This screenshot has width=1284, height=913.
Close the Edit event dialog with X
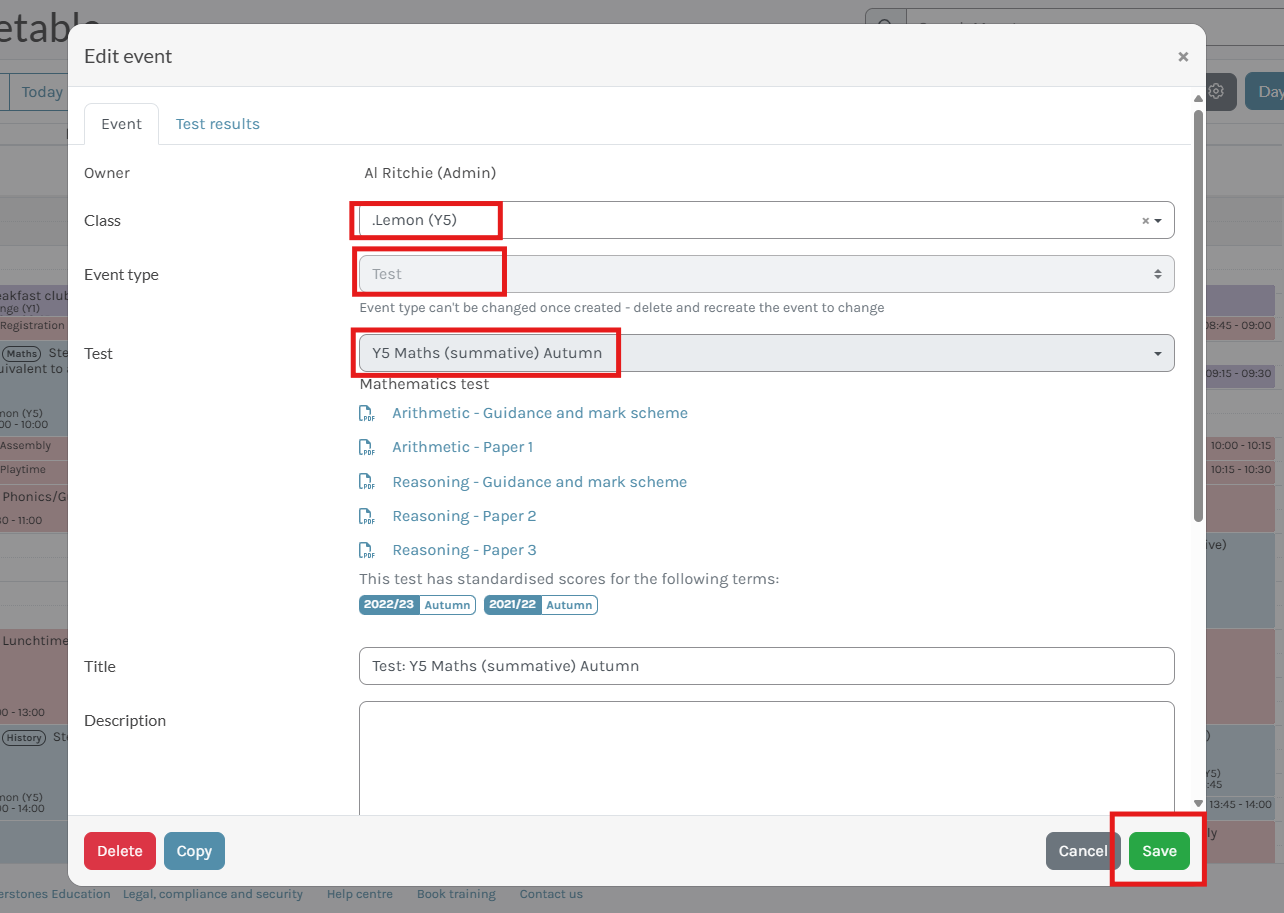(1183, 57)
